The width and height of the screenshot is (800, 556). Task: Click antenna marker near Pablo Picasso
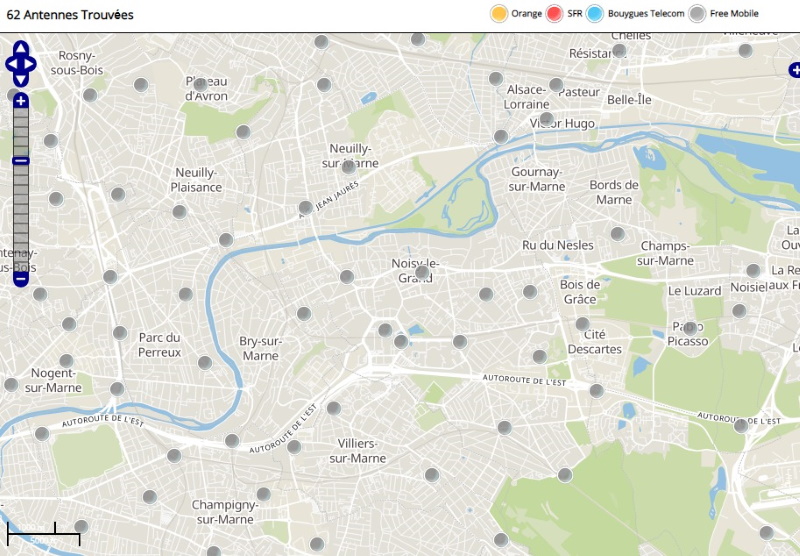tap(689, 328)
